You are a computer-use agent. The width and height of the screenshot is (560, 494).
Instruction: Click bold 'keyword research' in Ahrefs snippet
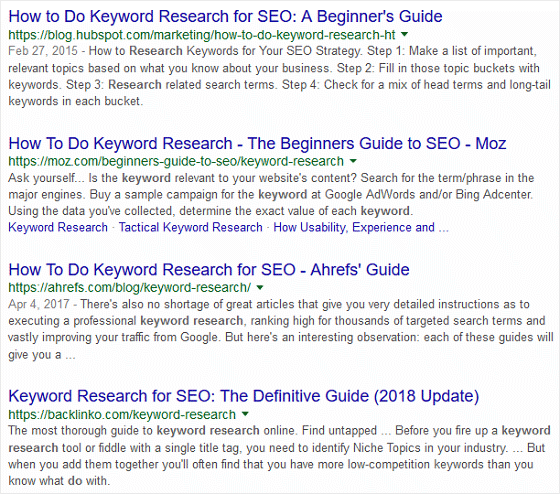(192, 321)
